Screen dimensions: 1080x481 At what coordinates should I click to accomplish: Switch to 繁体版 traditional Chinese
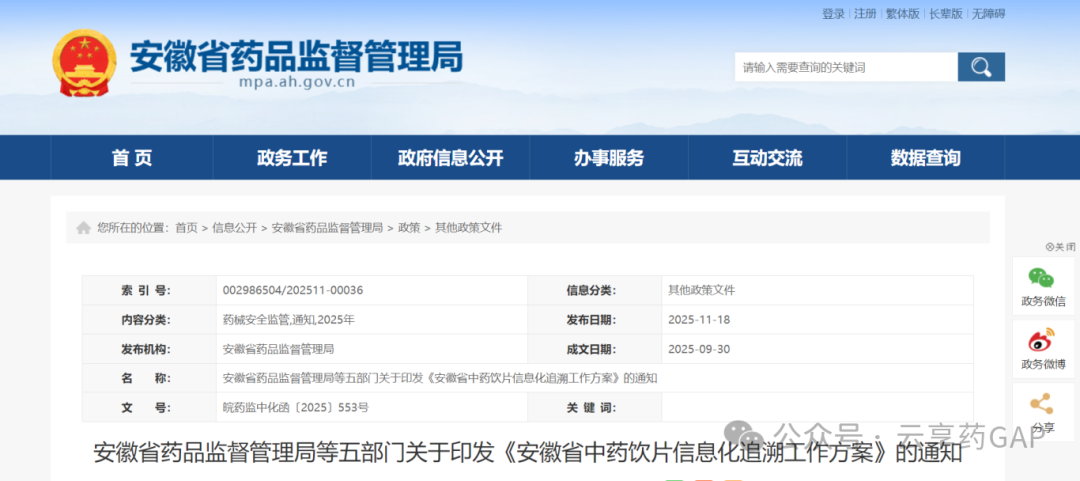click(x=902, y=14)
